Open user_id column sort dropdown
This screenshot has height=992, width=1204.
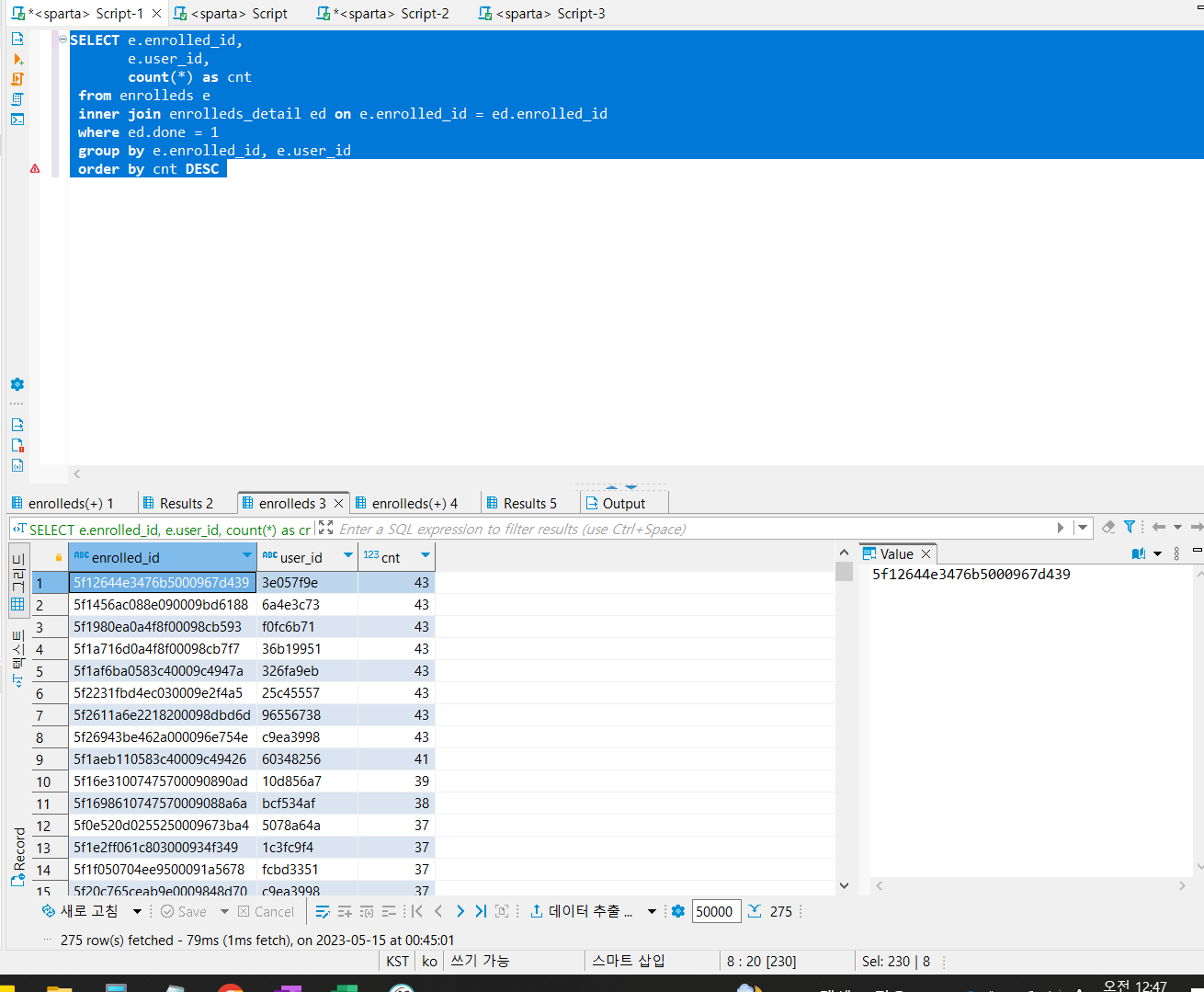(348, 555)
